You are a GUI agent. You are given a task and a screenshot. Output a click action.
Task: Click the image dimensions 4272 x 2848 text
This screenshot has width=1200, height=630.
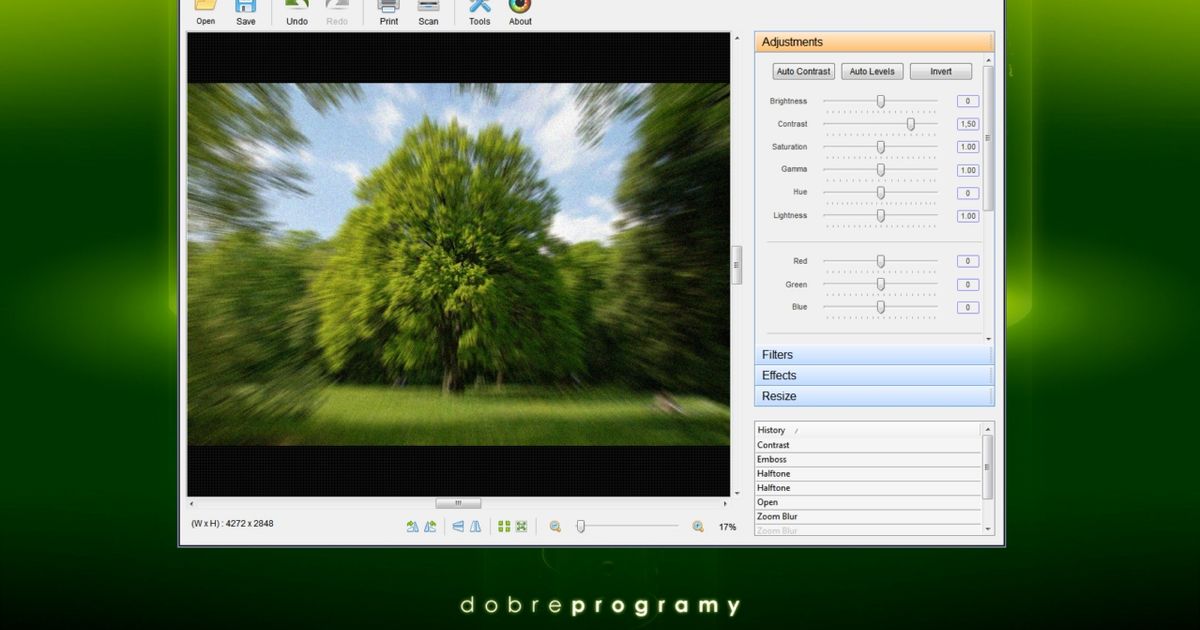pyautogui.click(x=232, y=523)
